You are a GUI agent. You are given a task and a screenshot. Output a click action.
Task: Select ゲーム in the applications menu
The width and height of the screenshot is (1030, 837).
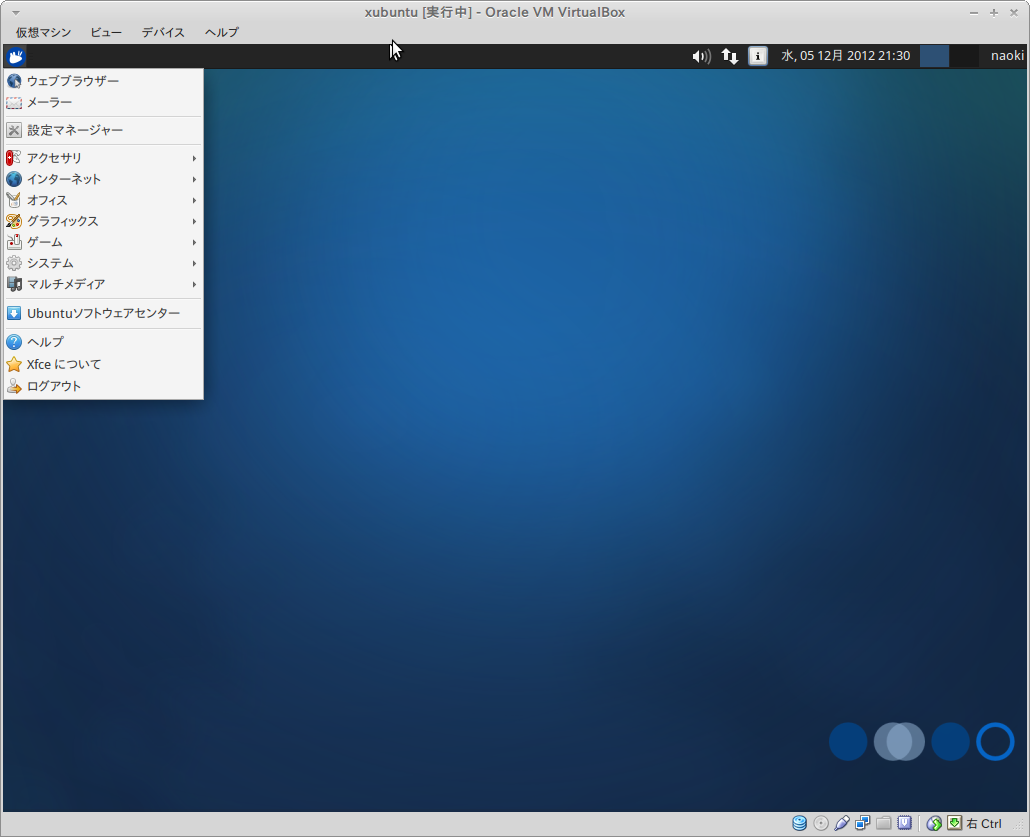103,242
